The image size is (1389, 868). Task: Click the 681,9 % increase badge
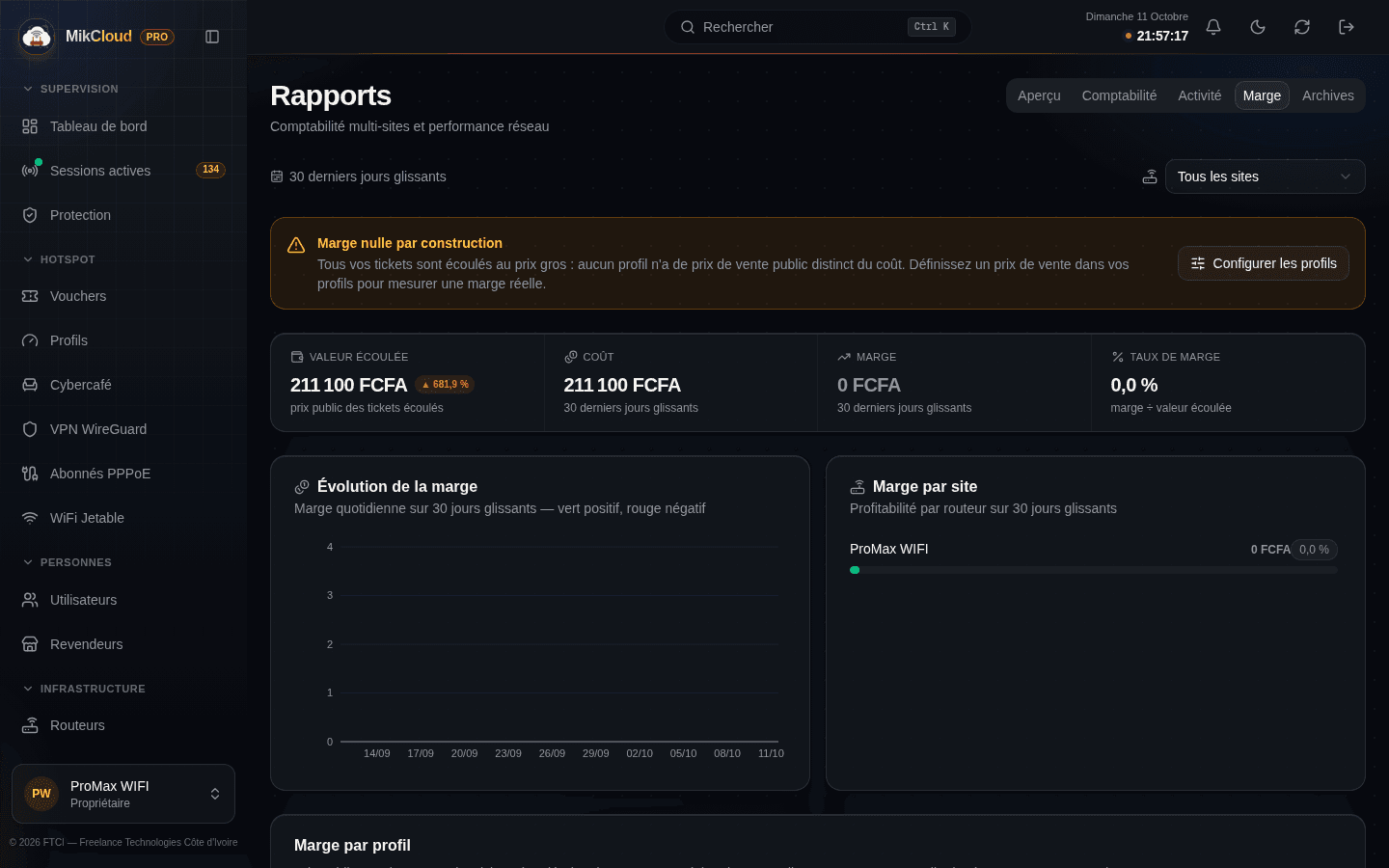445,384
